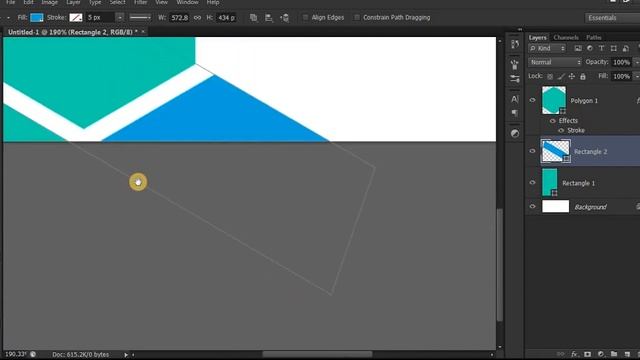
Task: Add a layer style with fx icon
Action: [x=574, y=354]
